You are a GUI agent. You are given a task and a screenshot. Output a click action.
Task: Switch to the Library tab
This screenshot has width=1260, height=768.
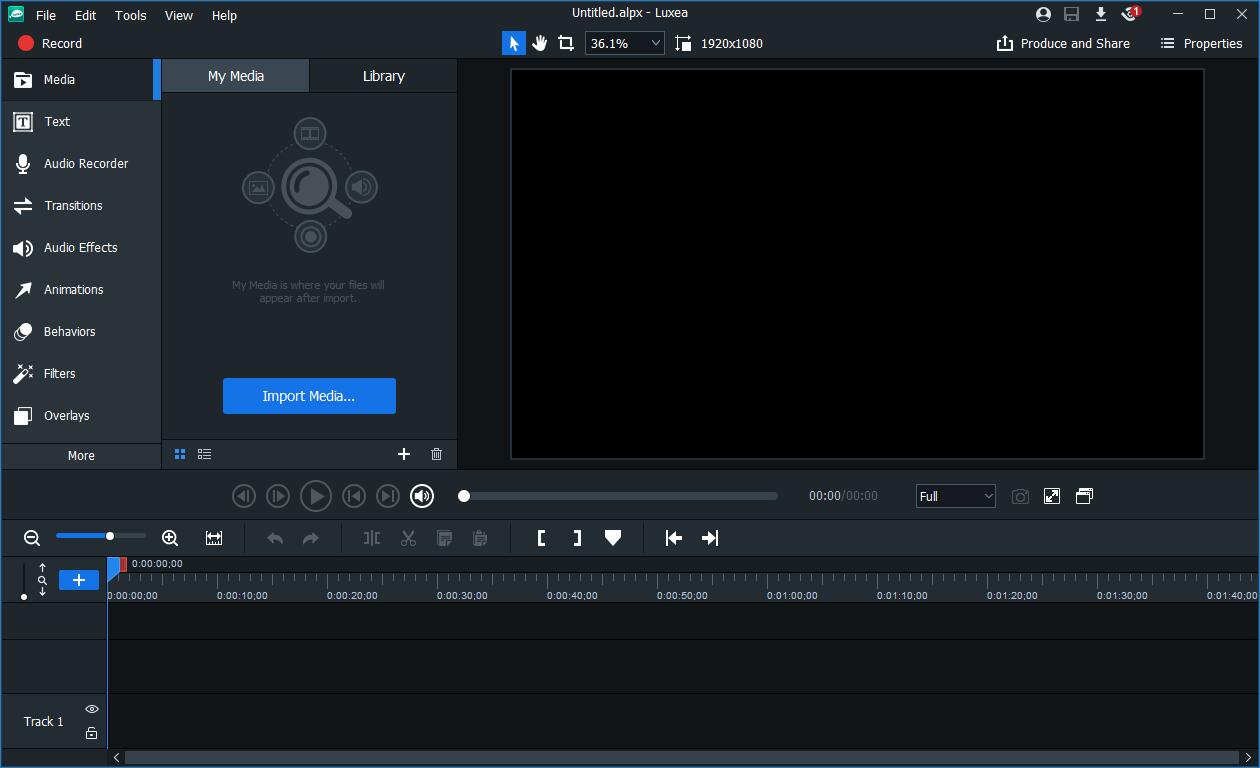[x=384, y=76]
